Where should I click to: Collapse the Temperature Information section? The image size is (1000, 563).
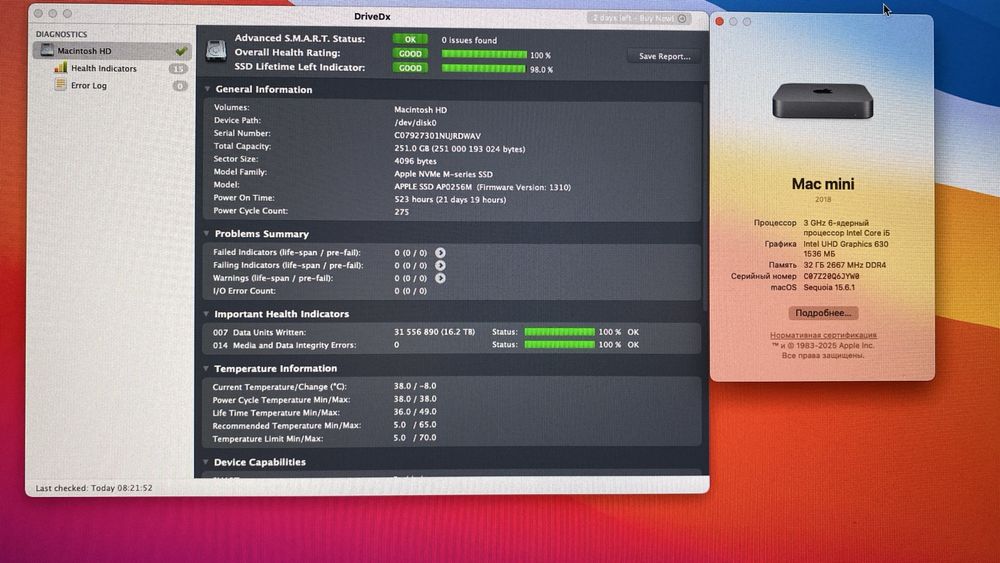point(206,368)
